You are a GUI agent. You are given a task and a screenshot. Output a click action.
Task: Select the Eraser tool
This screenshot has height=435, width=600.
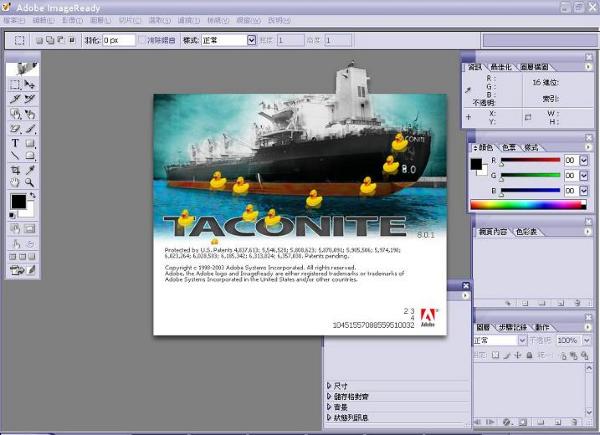click(x=15, y=129)
